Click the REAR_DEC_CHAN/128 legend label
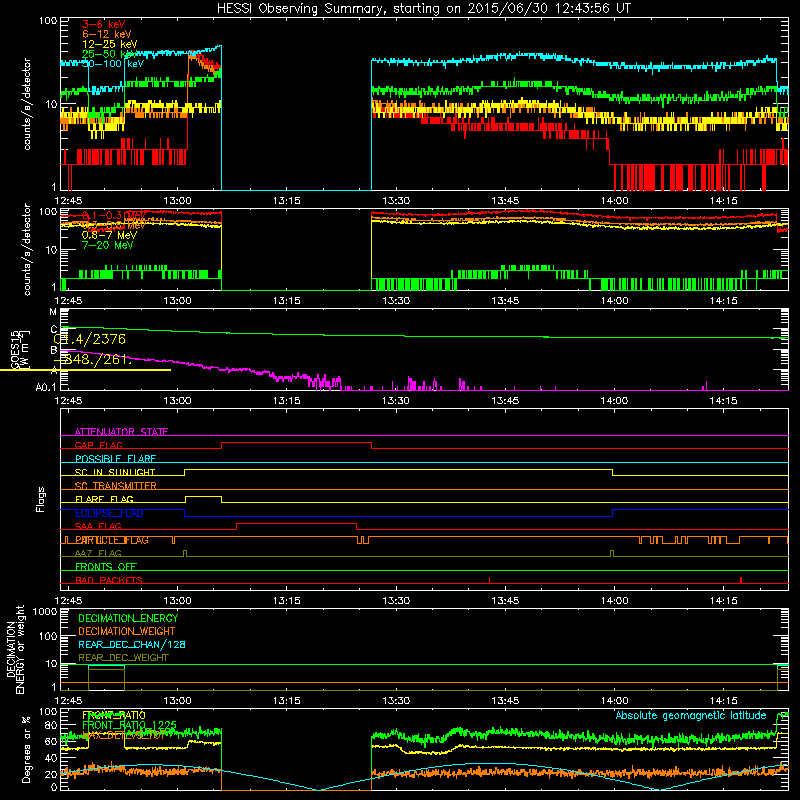This screenshot has width=800, height=800. tap(132, 644)
